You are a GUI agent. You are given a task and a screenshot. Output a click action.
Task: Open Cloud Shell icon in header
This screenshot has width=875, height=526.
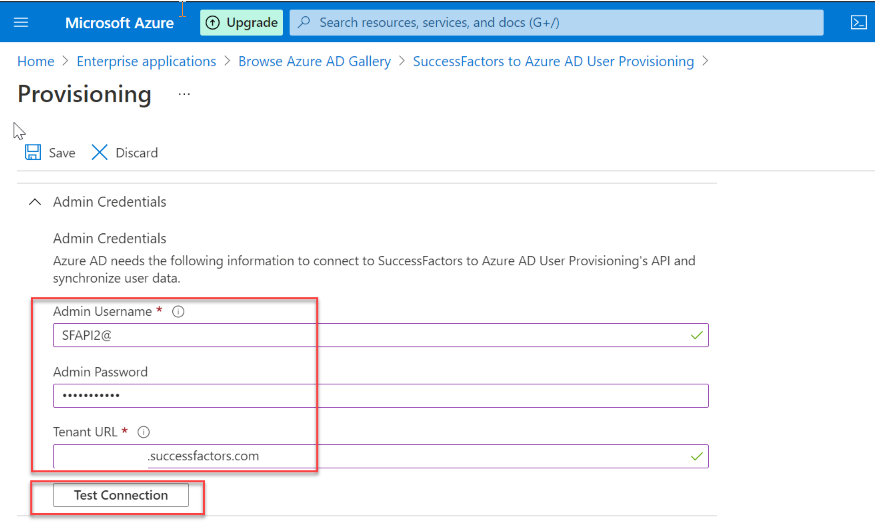[858, 22]
